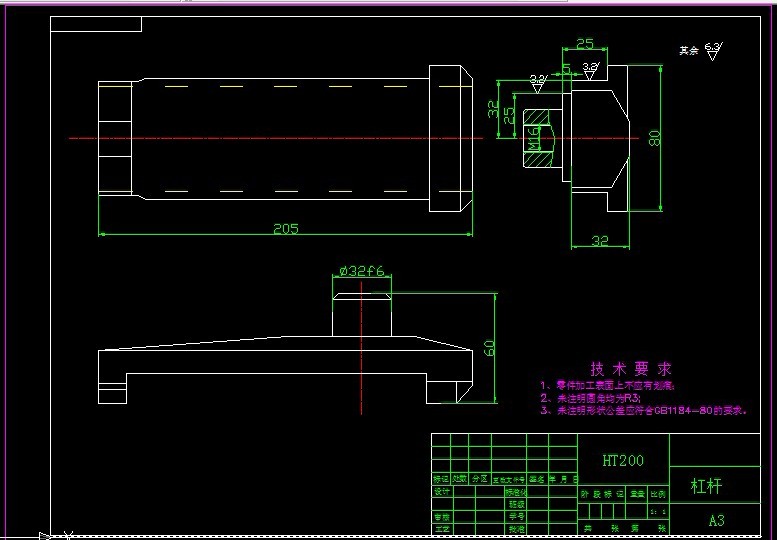777x540 pixels.
Task: Click the 6.3 surface roughness symbol near 其余
Action: click(713, 51)
